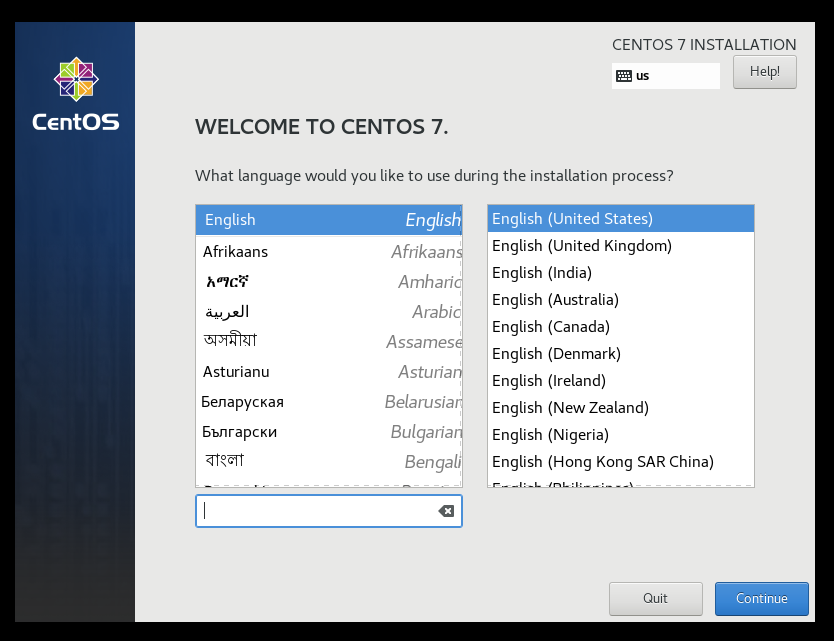Screen dimensions: 834x641
Task: Click the keyboard layout icon
Action: pyautogui.click(x=623, y=76)
